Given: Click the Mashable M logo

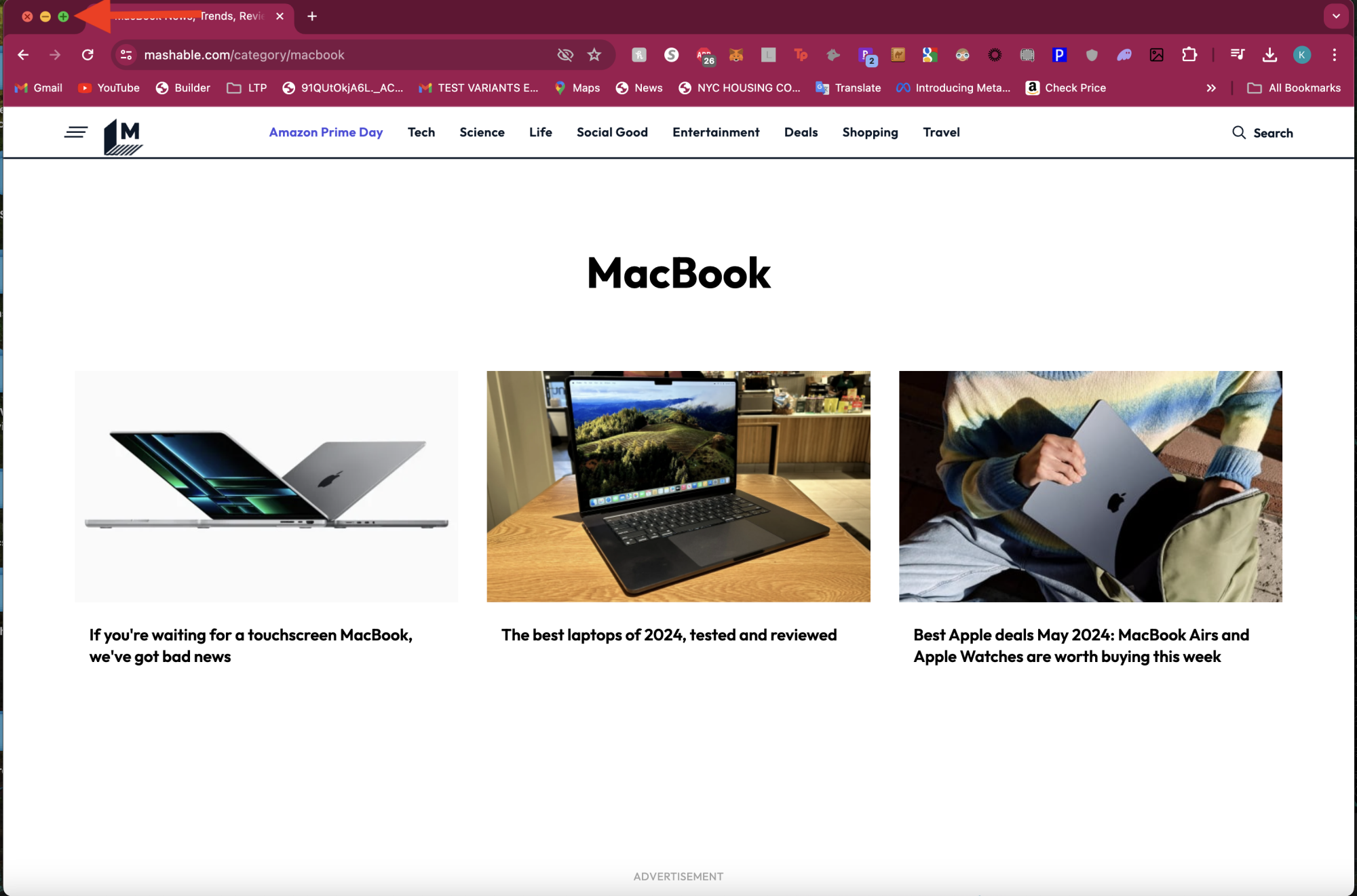Looking at the screenshot, I should pos(123,137).
